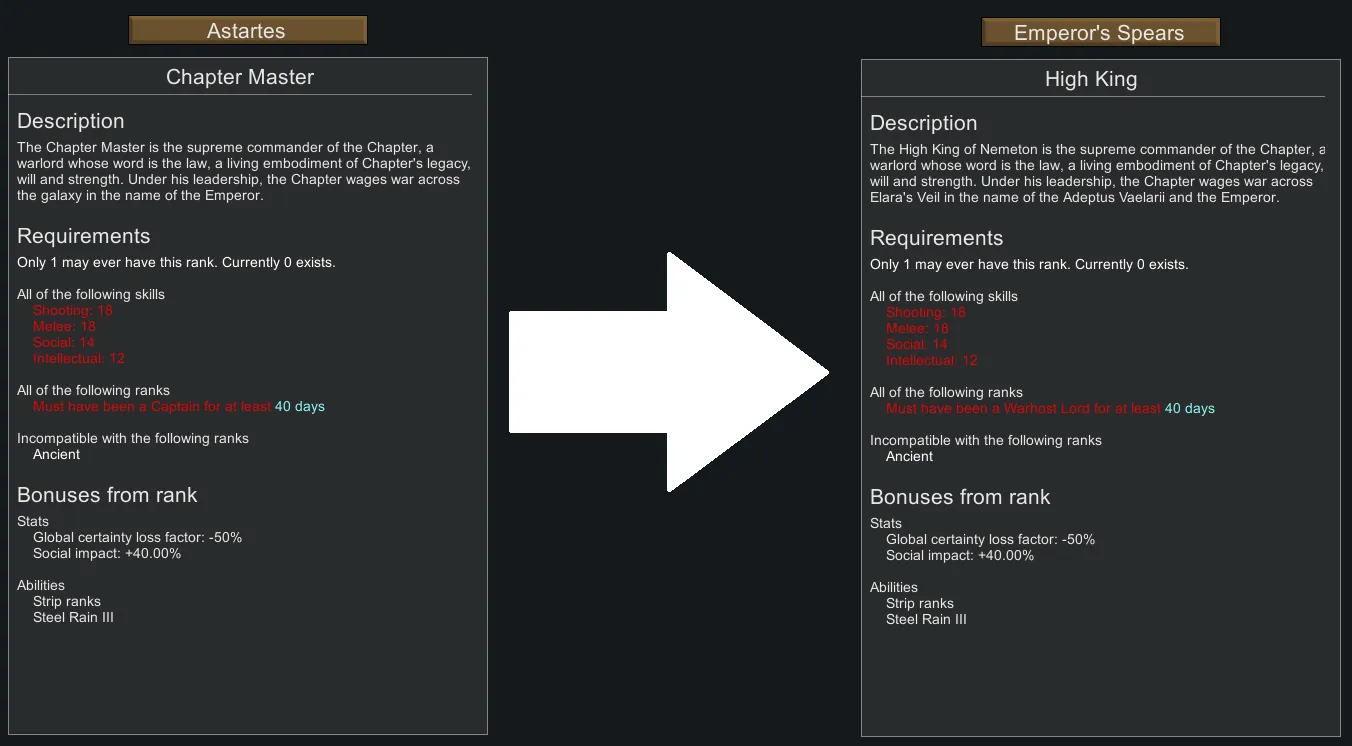Viewport: 1352px width, 746px height.
Task: Click the Ancient rank in High King panel
Action: (x=910, y=456)
